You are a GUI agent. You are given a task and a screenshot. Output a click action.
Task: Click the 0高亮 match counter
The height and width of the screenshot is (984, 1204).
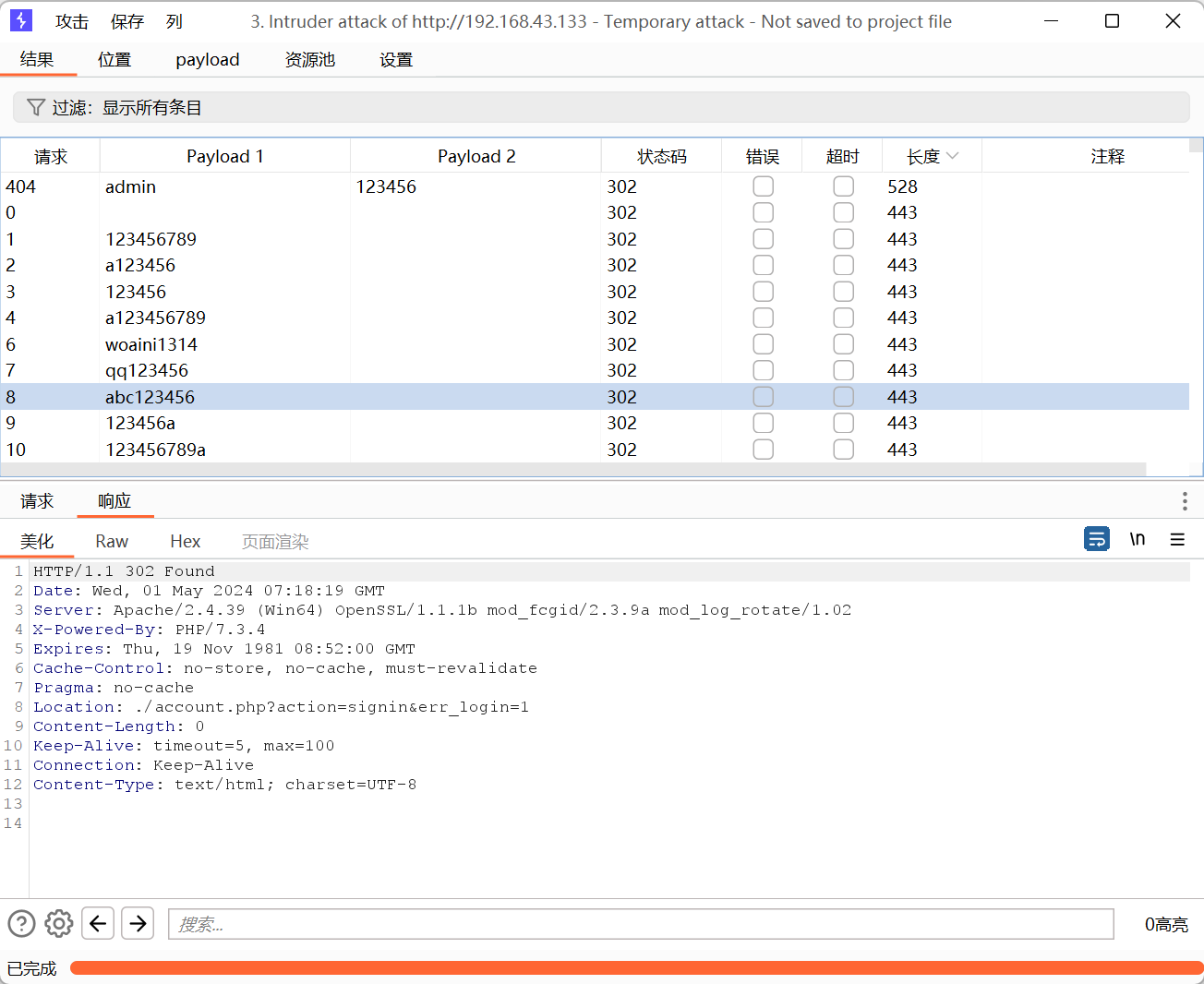point(1166,924)
